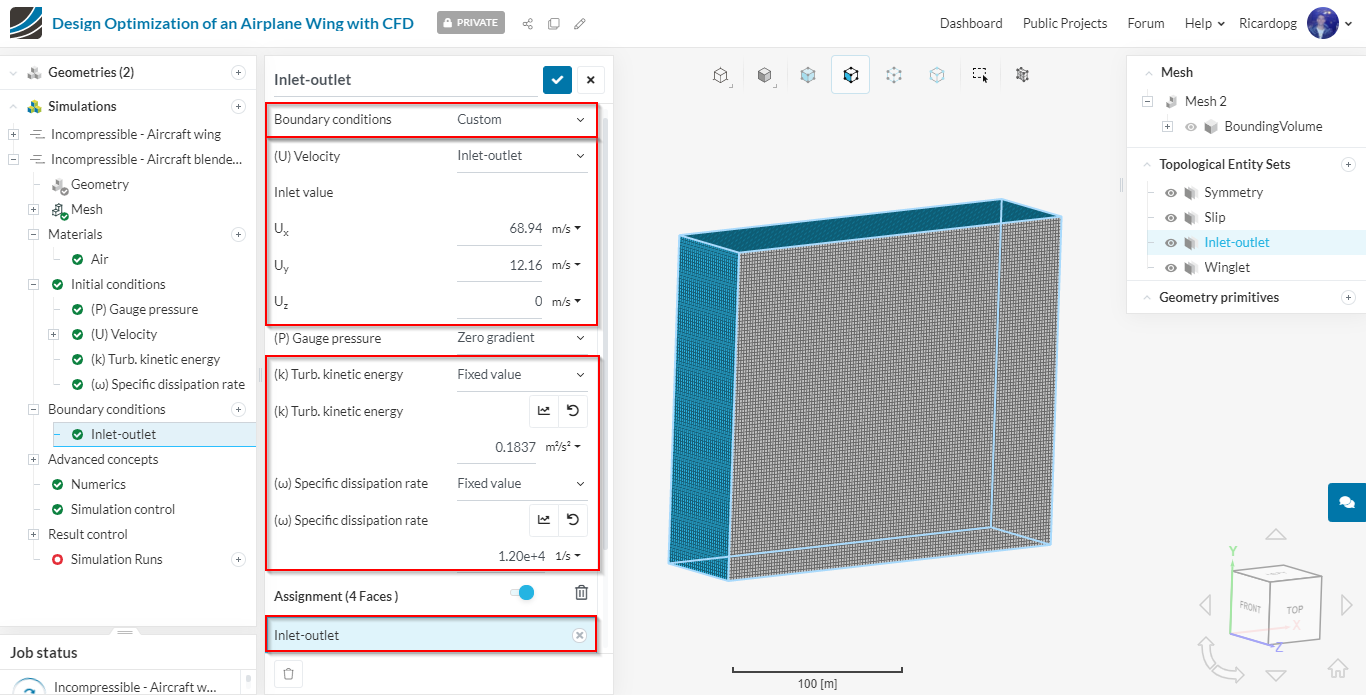This screenshot has width=1366, height=695.
Task: Click the bottom trash icon to delete boundary condition
Action: pyautogui.click(x=289, y=674)
